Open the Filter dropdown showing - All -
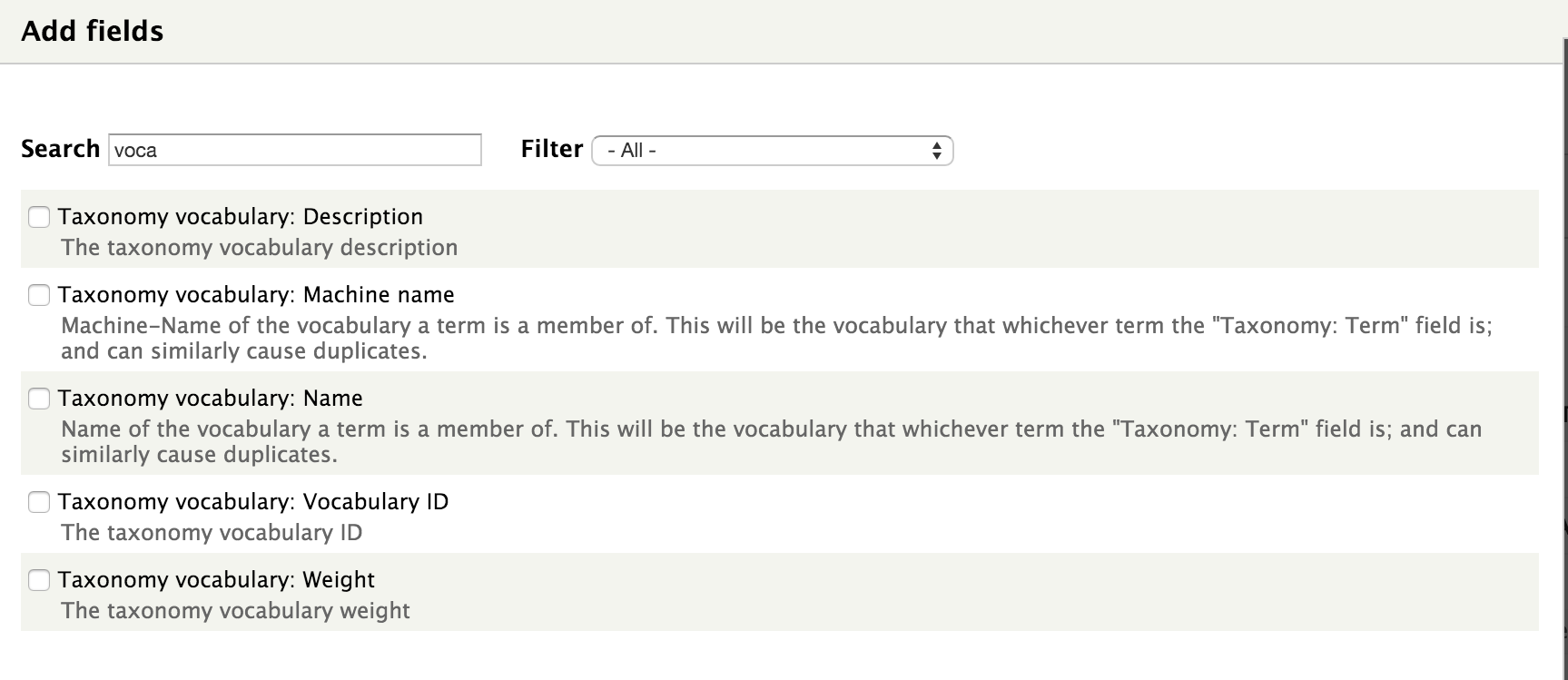Screen dimensions: 1568x680 770,150
